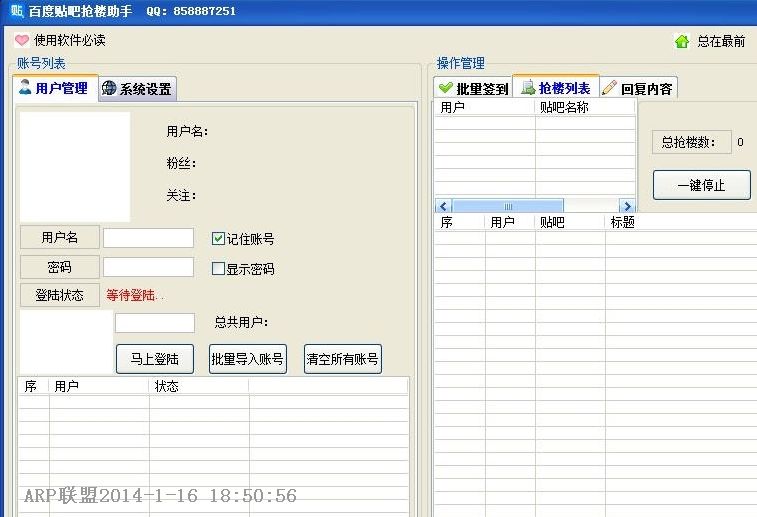Focus the 用户名 input field
757x517 pixels.
pos(148,238)
